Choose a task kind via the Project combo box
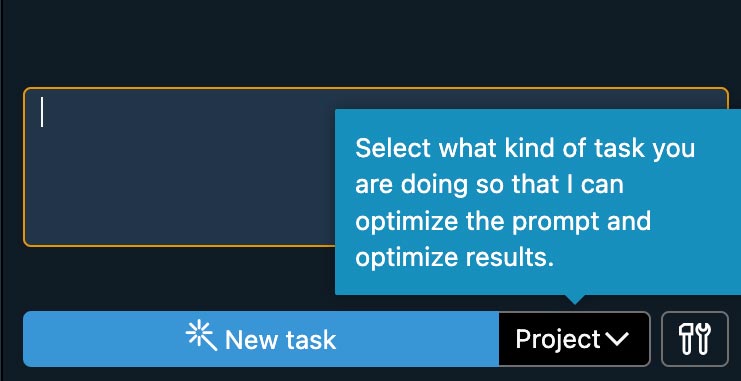The image size is (741, 381). [x=574, y=339]
